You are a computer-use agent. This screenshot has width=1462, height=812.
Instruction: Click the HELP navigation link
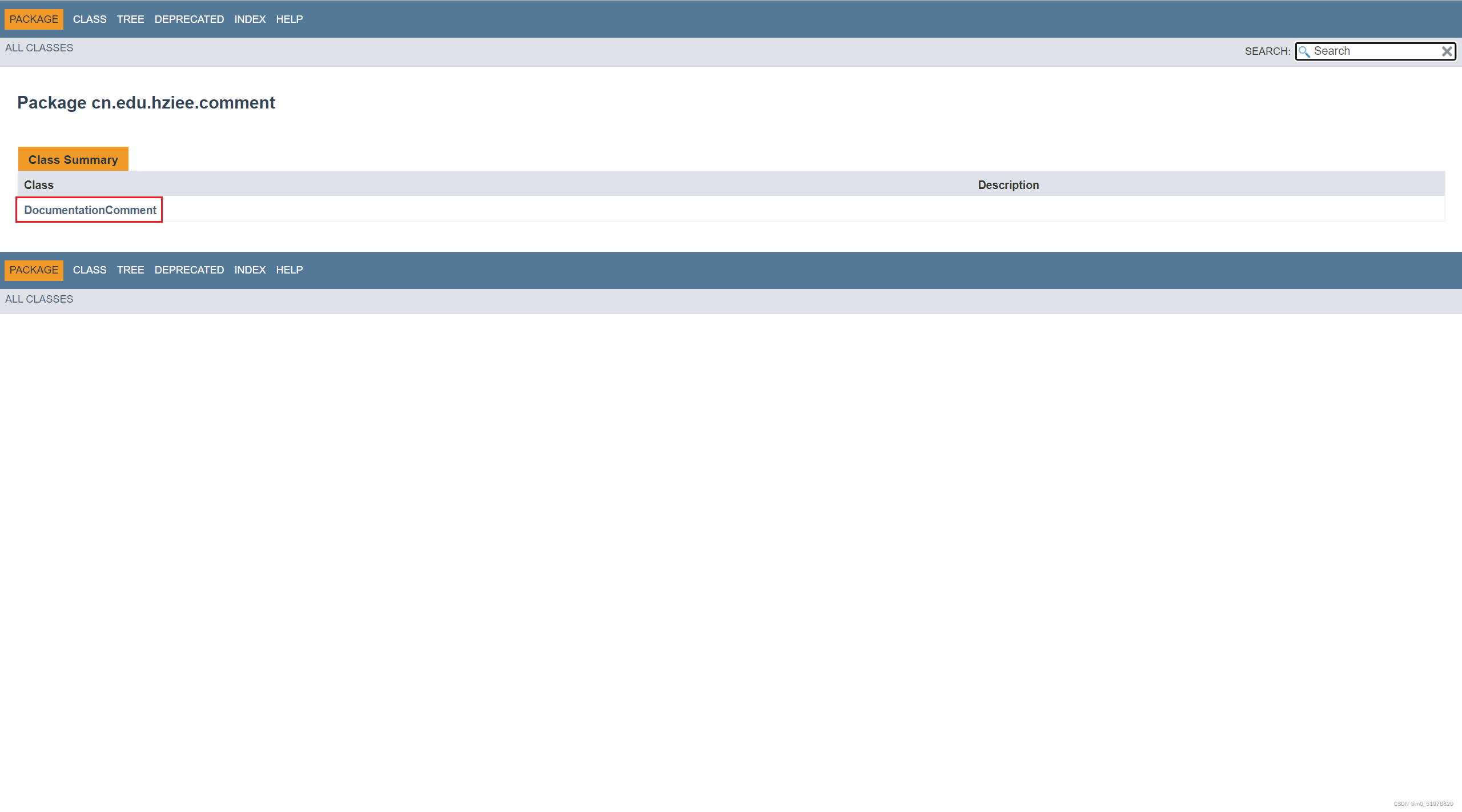pyautogui.click(x=289, y=18)
